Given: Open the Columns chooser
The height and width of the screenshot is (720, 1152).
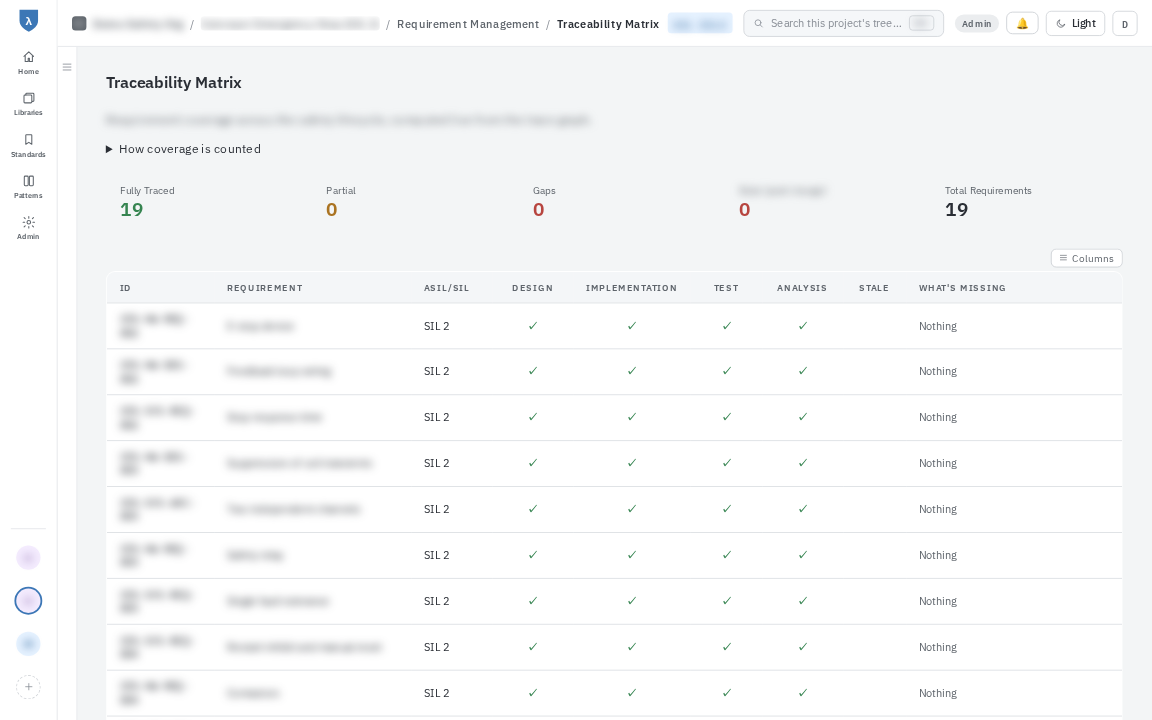Looking at the screenshot, I should tap(1086, 259).
